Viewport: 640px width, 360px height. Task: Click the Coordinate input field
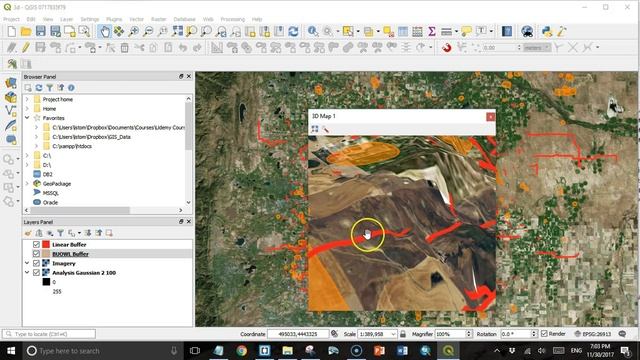298,334
